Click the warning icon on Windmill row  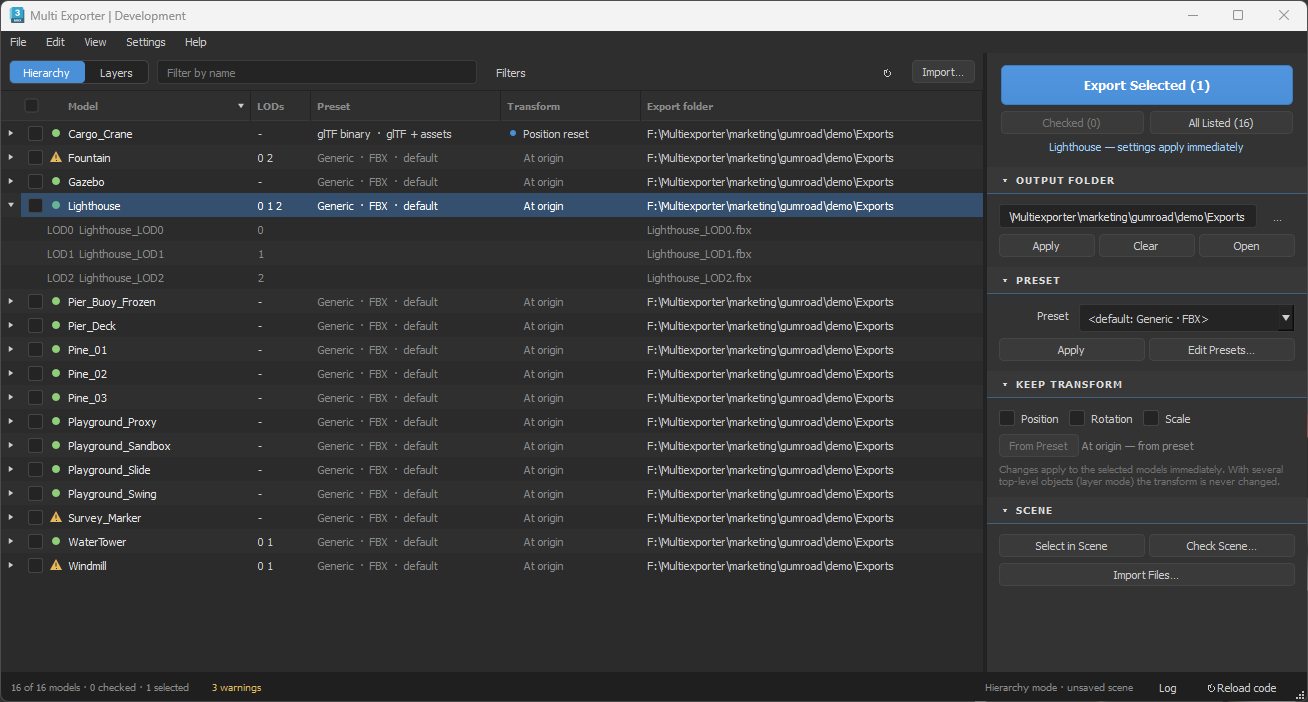(x=56, y=566)
